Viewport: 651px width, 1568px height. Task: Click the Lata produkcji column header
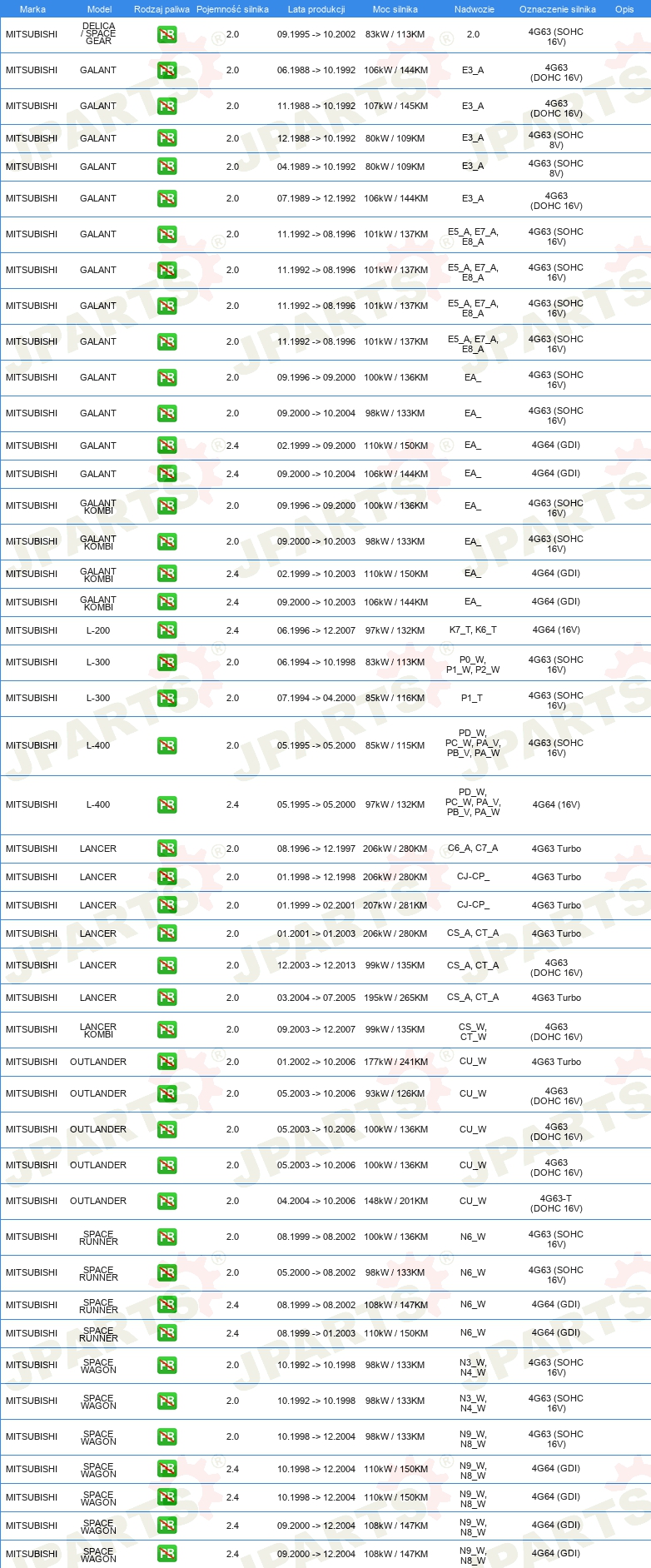pos(316,9)
